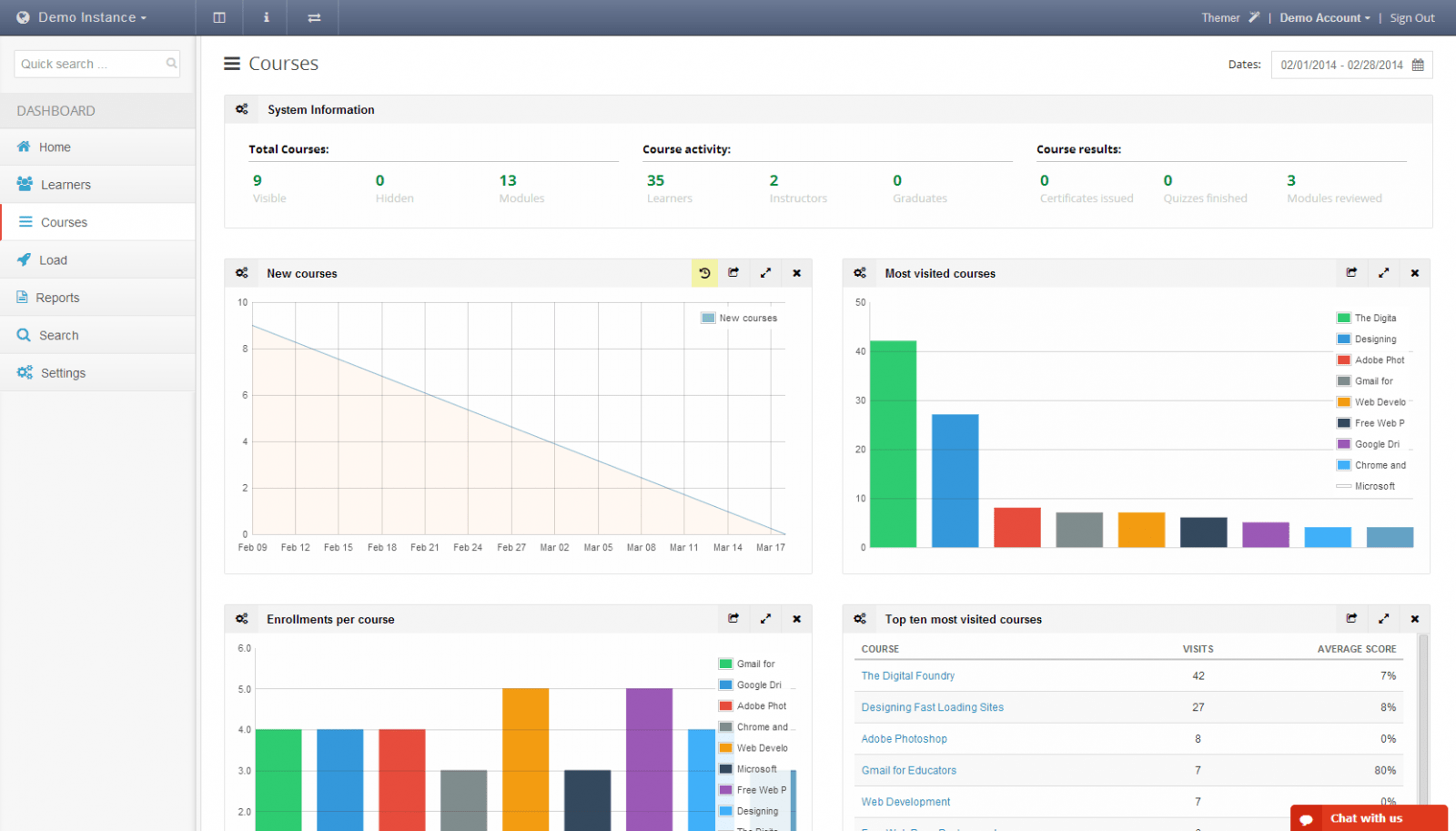This screenshot has height=831, width=1456.
Task: Go to Learners in the sidebar
Action: pyautogui.click(x=66, y=185)
